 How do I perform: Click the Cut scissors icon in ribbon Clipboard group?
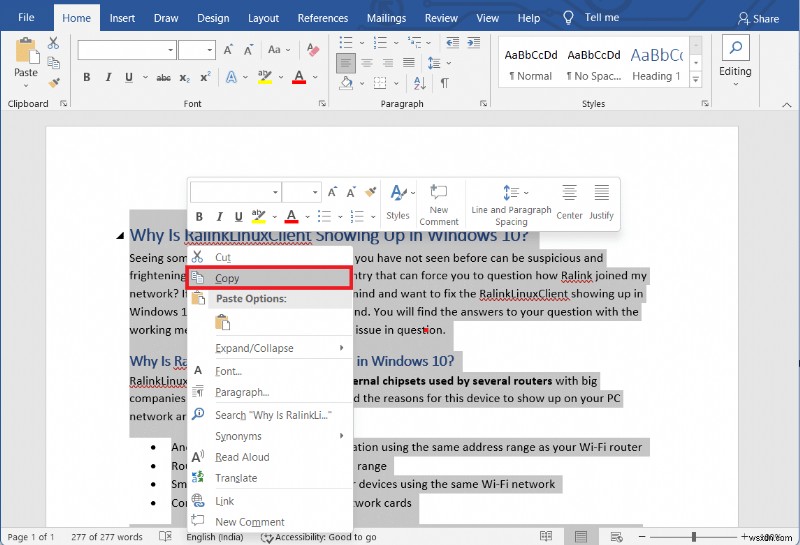[53, 43]
